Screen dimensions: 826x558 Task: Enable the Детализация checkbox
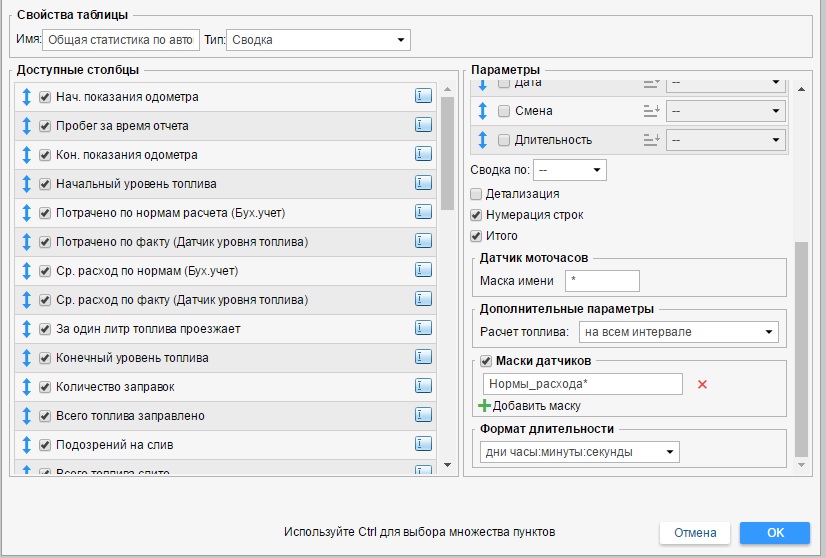476,194
